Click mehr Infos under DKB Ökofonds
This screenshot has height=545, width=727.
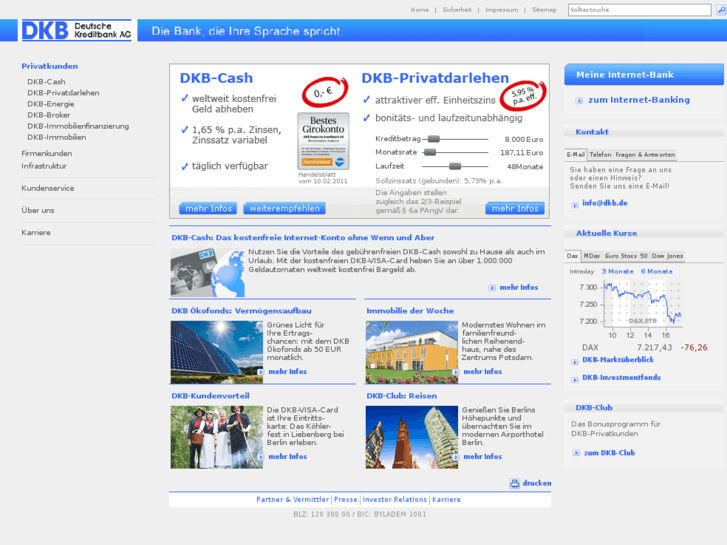tap(287, 372)
